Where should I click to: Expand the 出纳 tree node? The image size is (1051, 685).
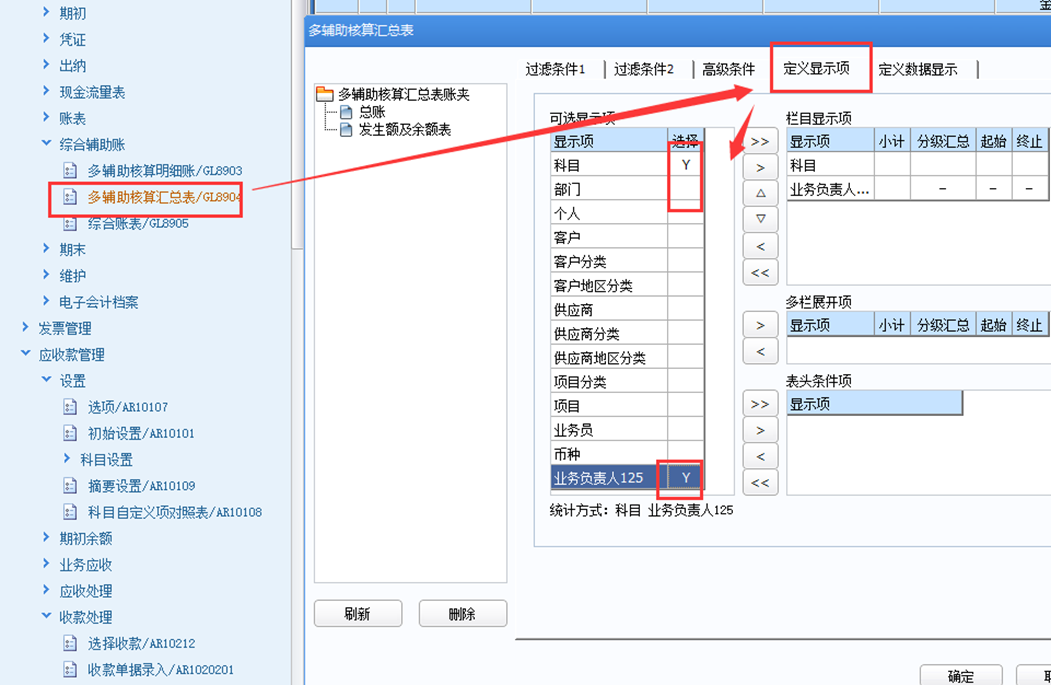coord(46,64)
